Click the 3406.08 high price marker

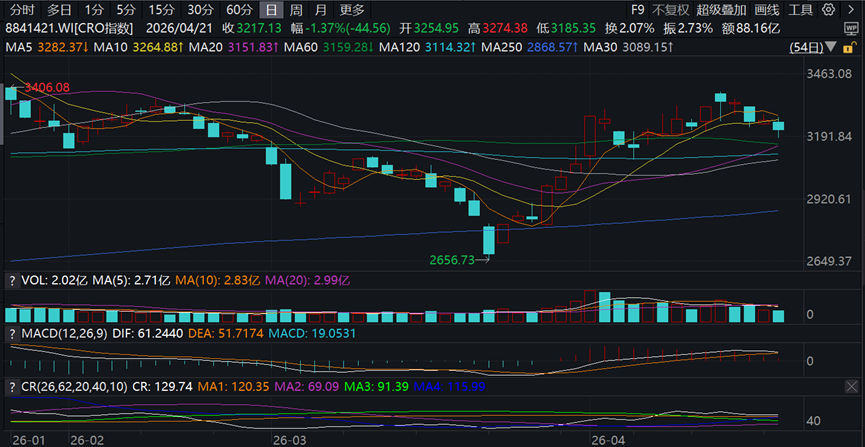pyautogui.click(x=46, y=87)
